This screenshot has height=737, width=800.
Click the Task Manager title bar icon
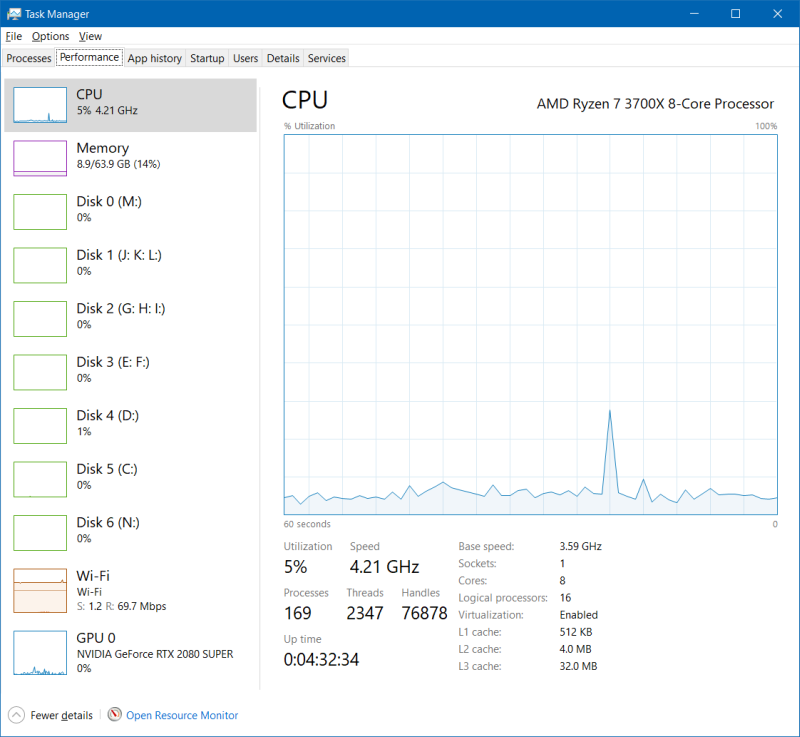pos(14,14)
